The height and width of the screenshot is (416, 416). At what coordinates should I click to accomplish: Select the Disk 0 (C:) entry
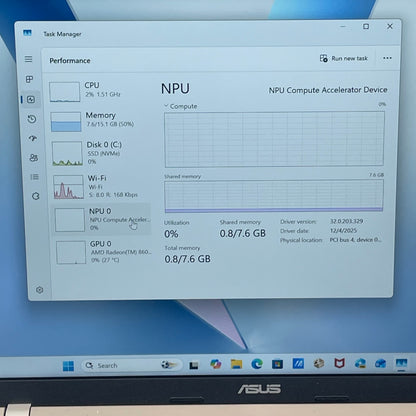[x=100, y=153]
